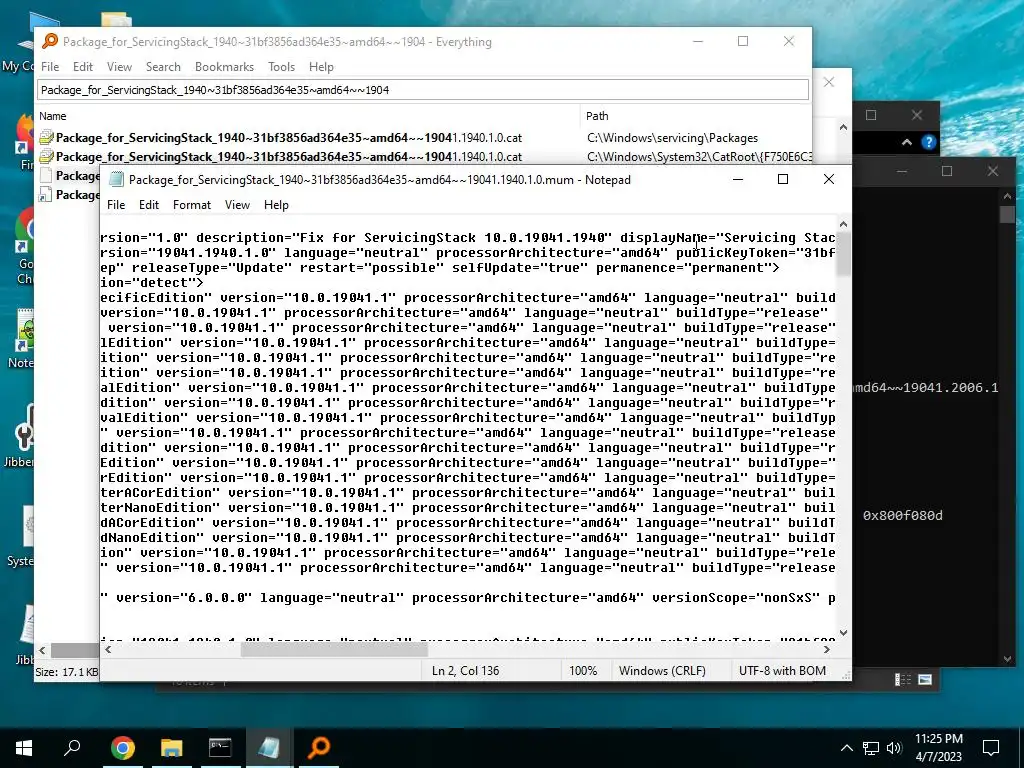Open the Notepad View menu
Viewport: 1024px width, 768px height.
[237, 205]
